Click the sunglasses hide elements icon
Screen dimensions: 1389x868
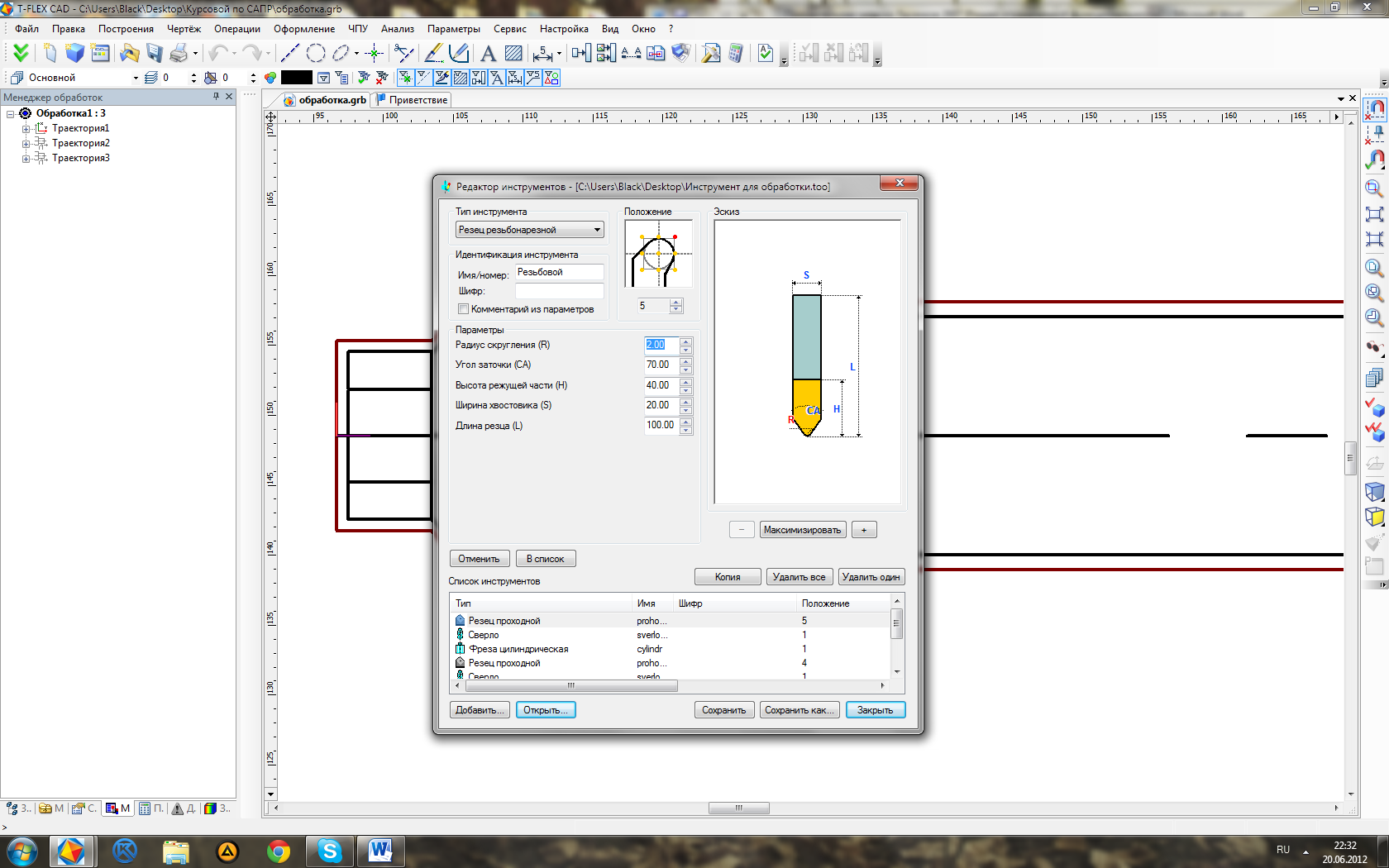pyautogui.click(x=1374, y=348)
